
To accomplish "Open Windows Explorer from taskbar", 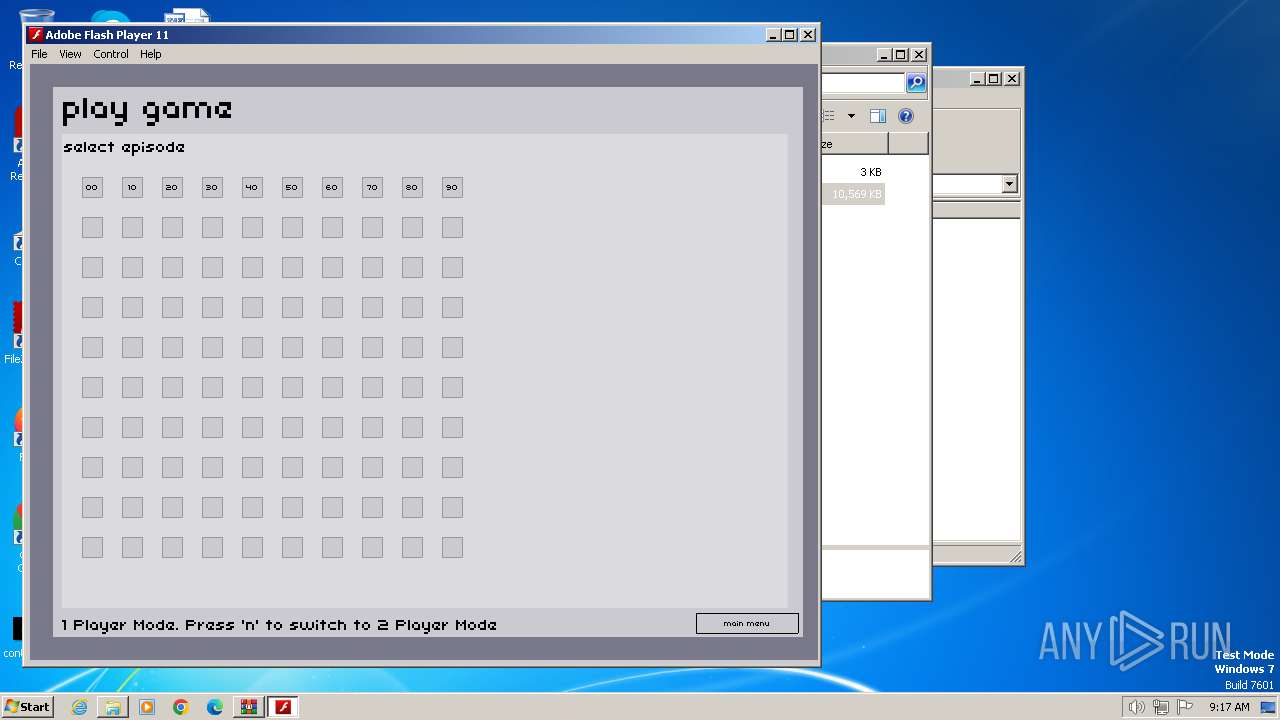I will (113, 707).
